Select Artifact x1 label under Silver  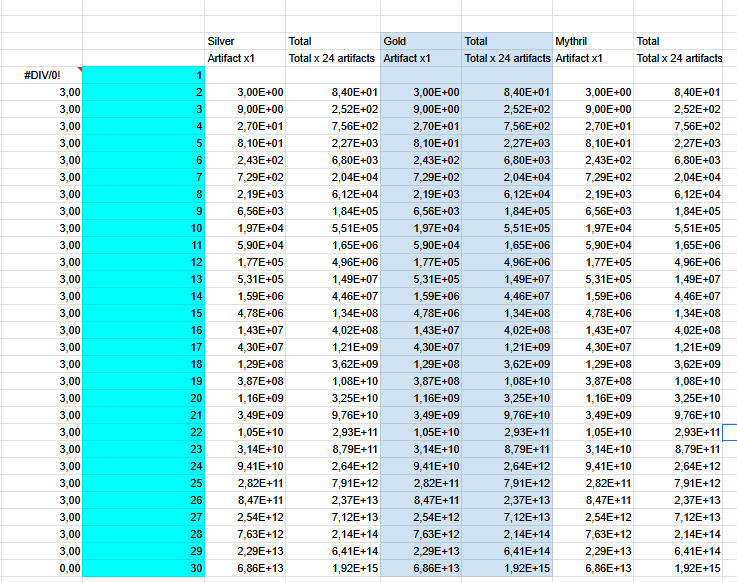[245, 58]
